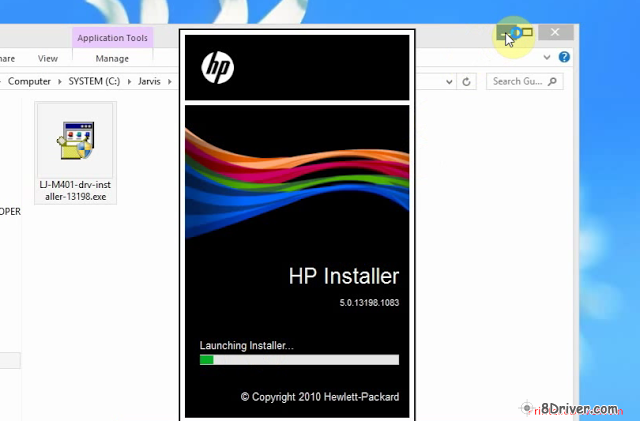Click the LJ-M401-drv-installer-13198.exe file name
Viewport: 640px width, 421px height.
coord(76,191)
